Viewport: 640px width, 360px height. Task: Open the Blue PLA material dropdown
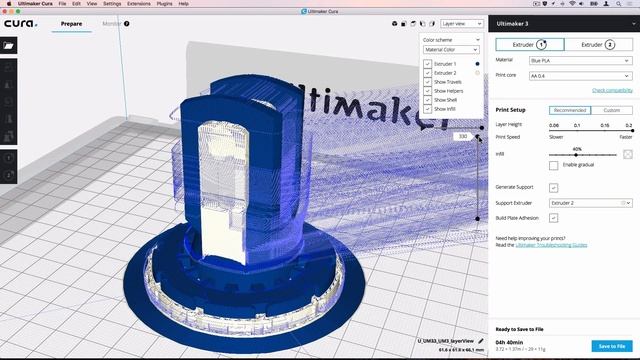580,60
